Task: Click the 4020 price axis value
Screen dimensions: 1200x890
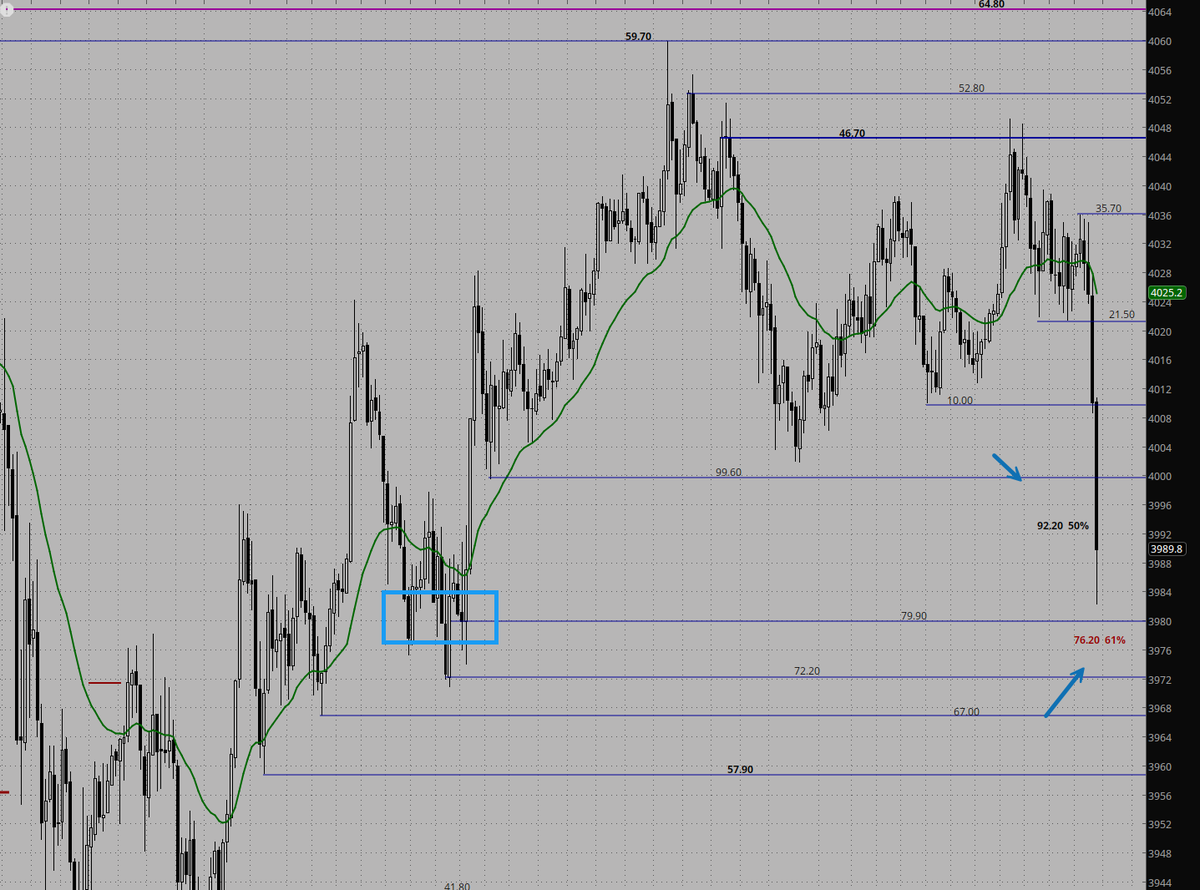Action: click(x=1161, y=332)
